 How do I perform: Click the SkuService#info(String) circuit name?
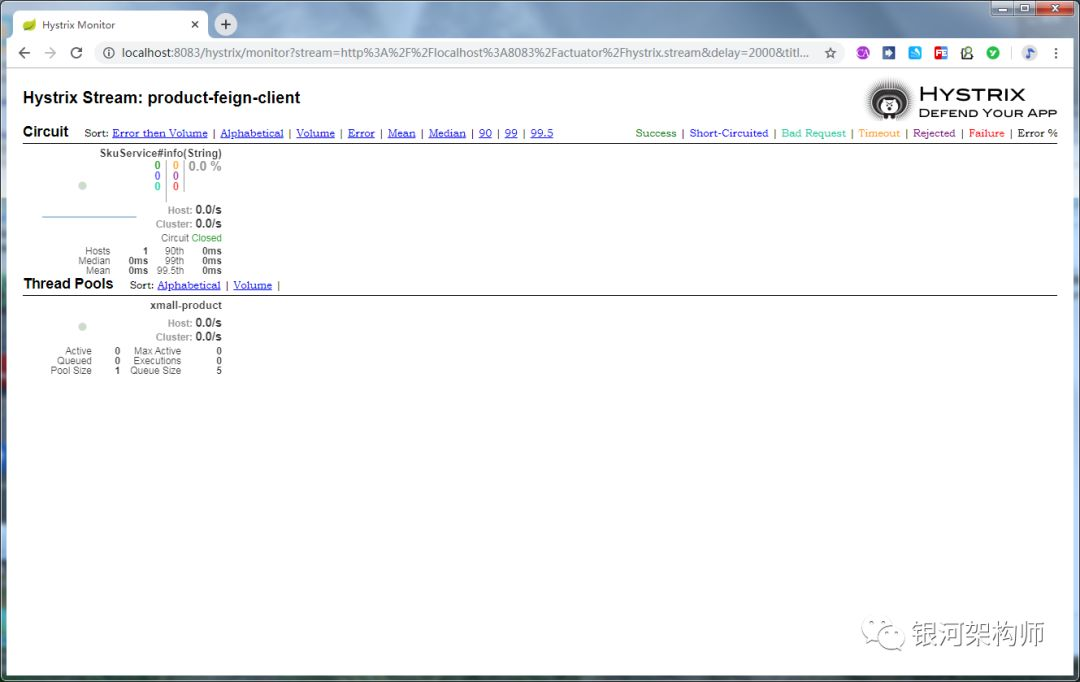point(160,153)
